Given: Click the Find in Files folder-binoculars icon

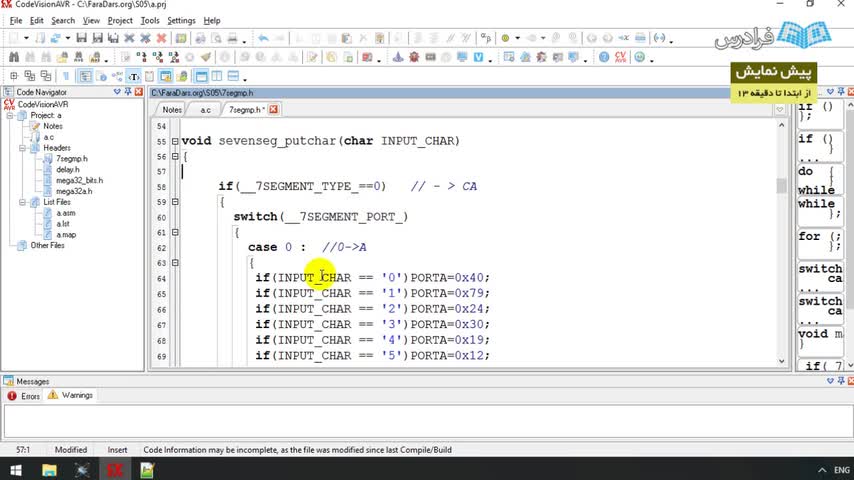Looking at the screenshot, I should pos(63,57).
